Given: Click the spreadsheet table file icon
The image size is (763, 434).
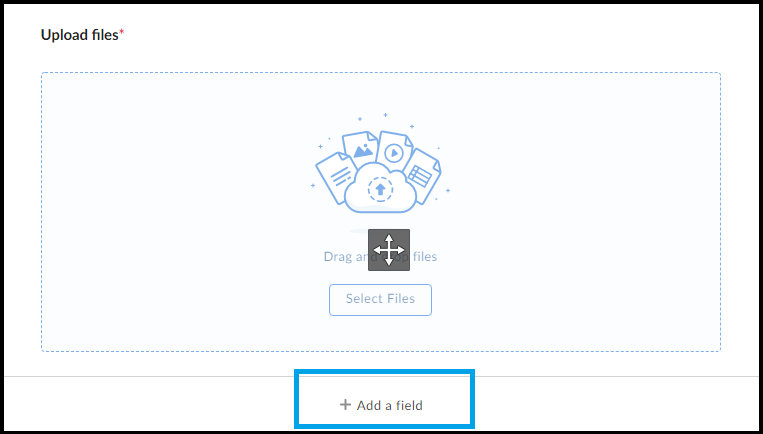Looking at the screenshot, I should (421, 175).
